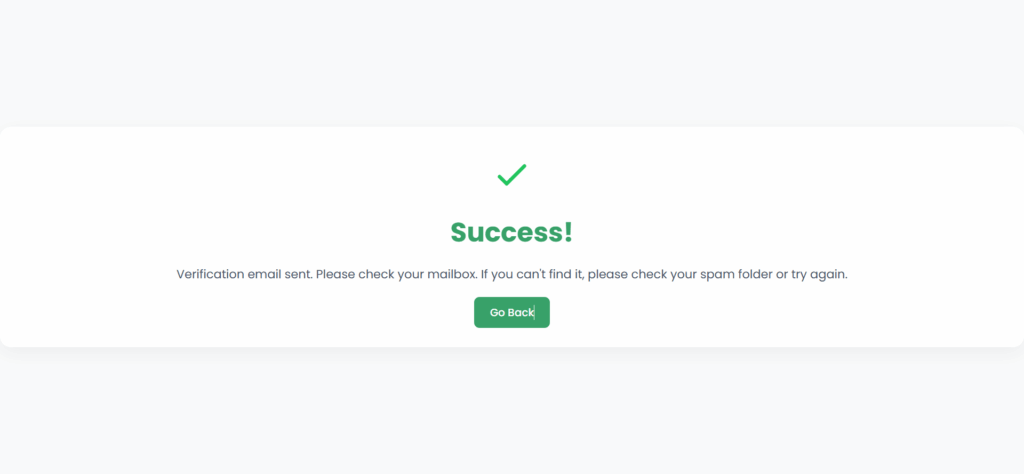The width and height of the screenshot is (1024, 474).
Task: Click the word "sent" in the message
Action: 299,274
